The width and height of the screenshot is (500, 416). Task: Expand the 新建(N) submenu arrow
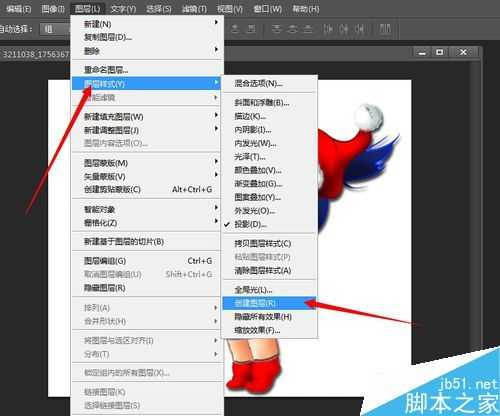click(x=216, y=22)
